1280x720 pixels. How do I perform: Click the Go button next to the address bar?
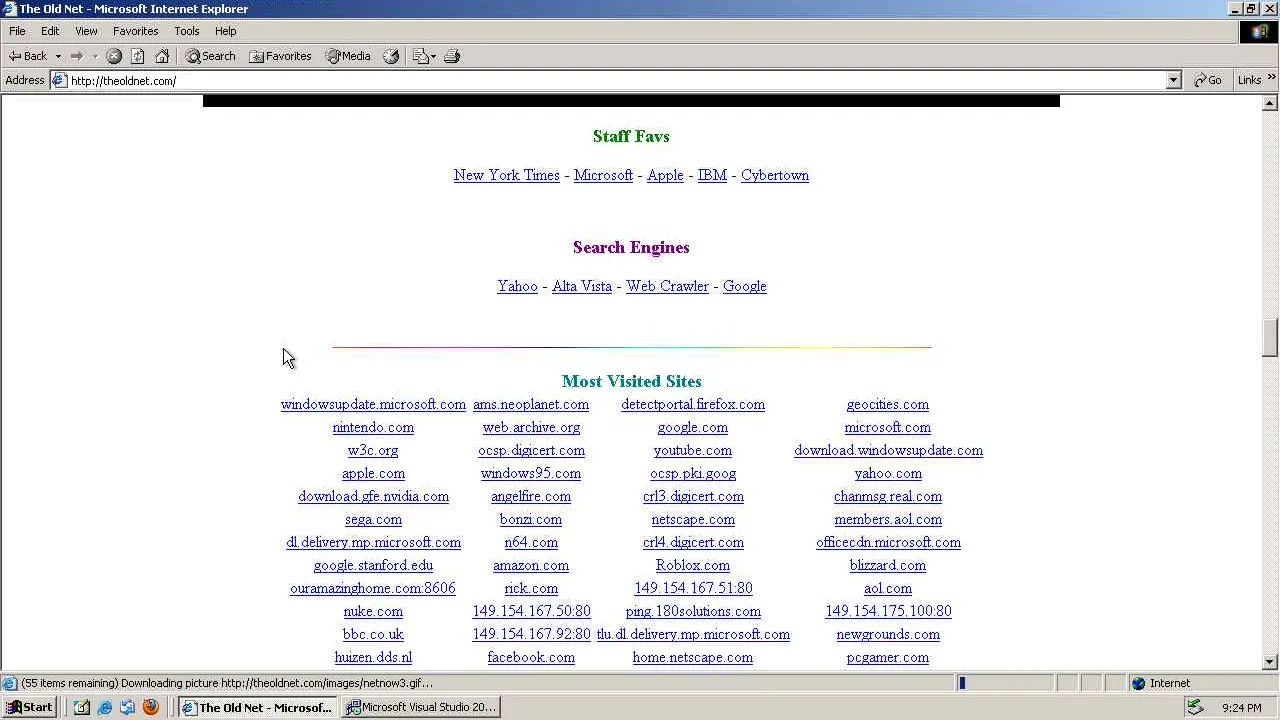pos(1208,80)
